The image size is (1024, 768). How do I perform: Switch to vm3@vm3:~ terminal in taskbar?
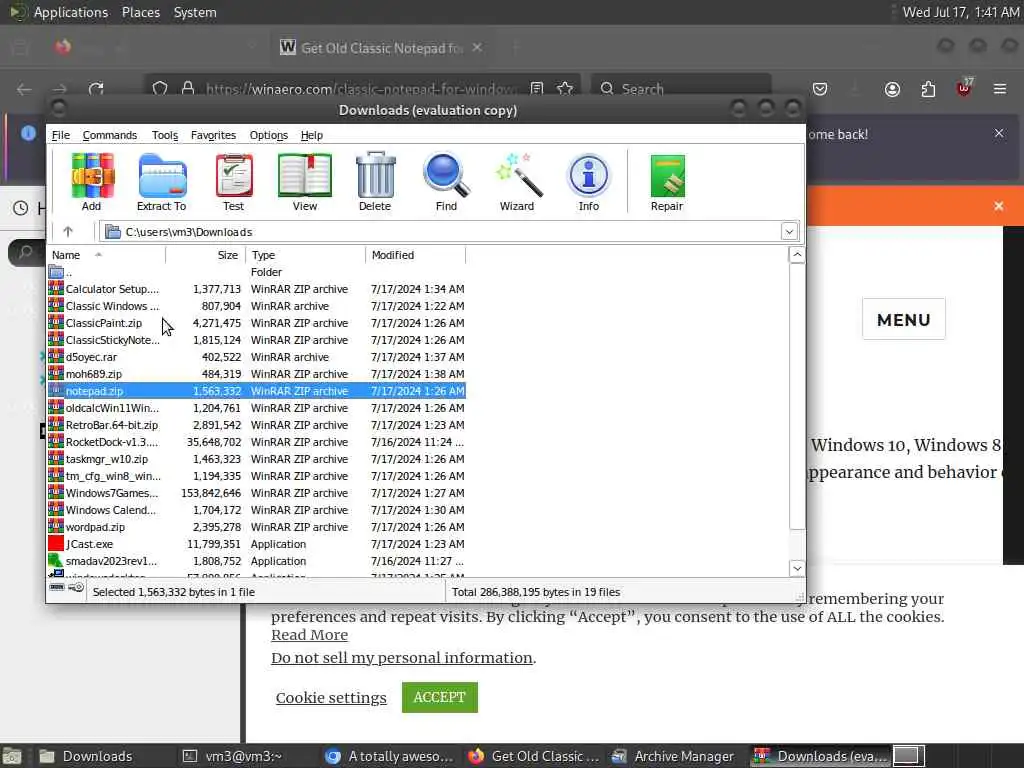(x=232, y=756)
